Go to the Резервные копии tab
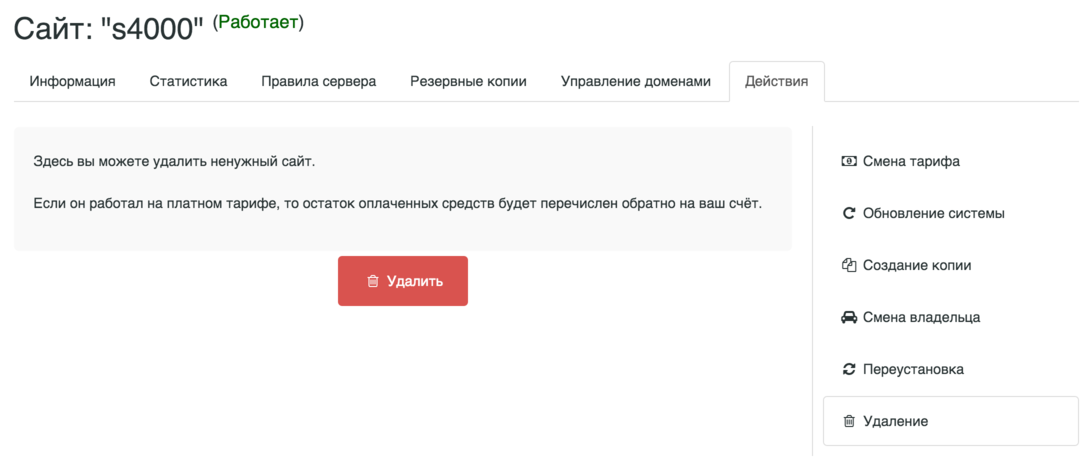 [x=469, y=81]
